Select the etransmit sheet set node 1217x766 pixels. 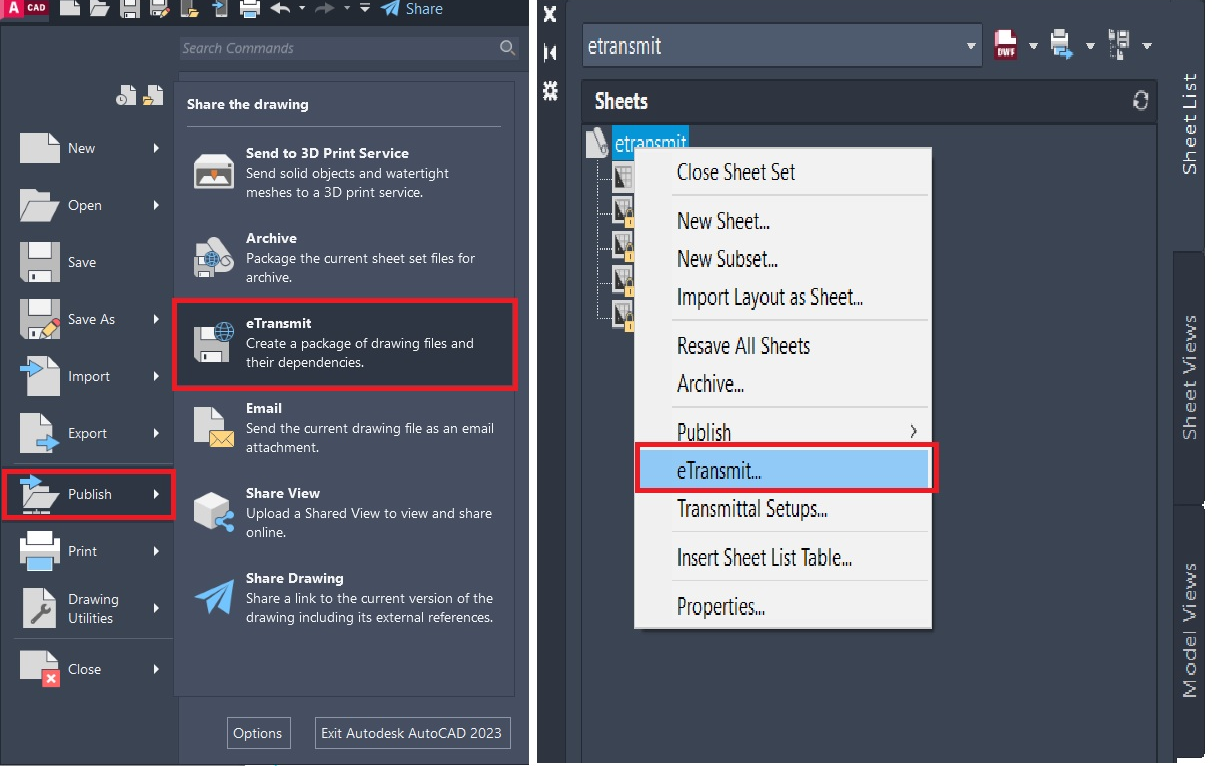tap(650, 142)
